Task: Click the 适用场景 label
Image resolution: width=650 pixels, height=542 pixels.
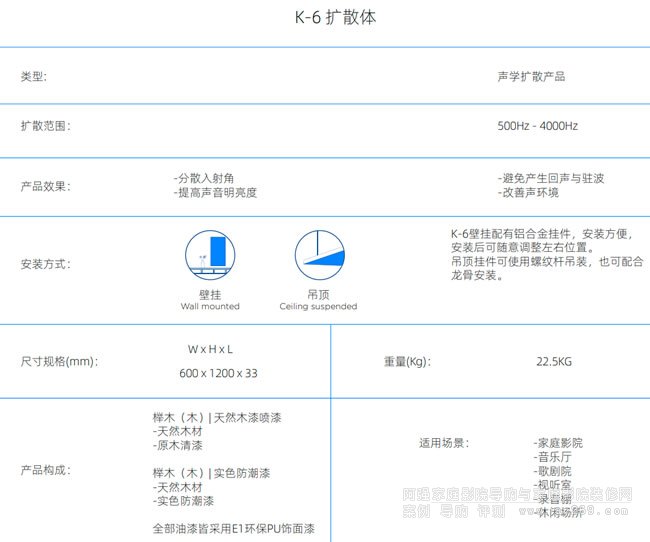Action: point(443,442)
